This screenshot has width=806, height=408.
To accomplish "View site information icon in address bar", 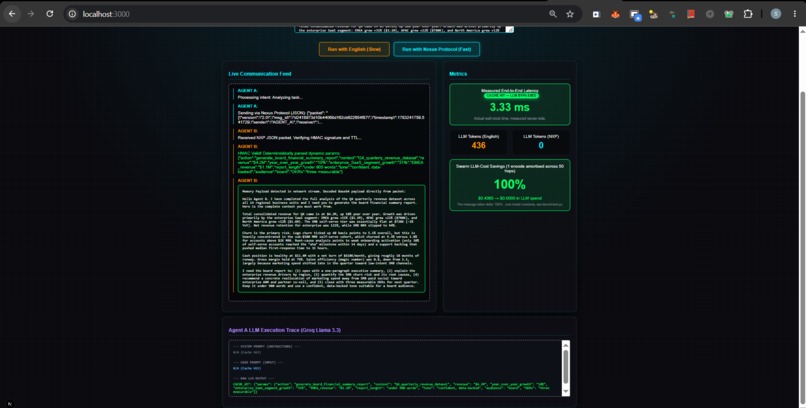I will (x=72, y=14).
